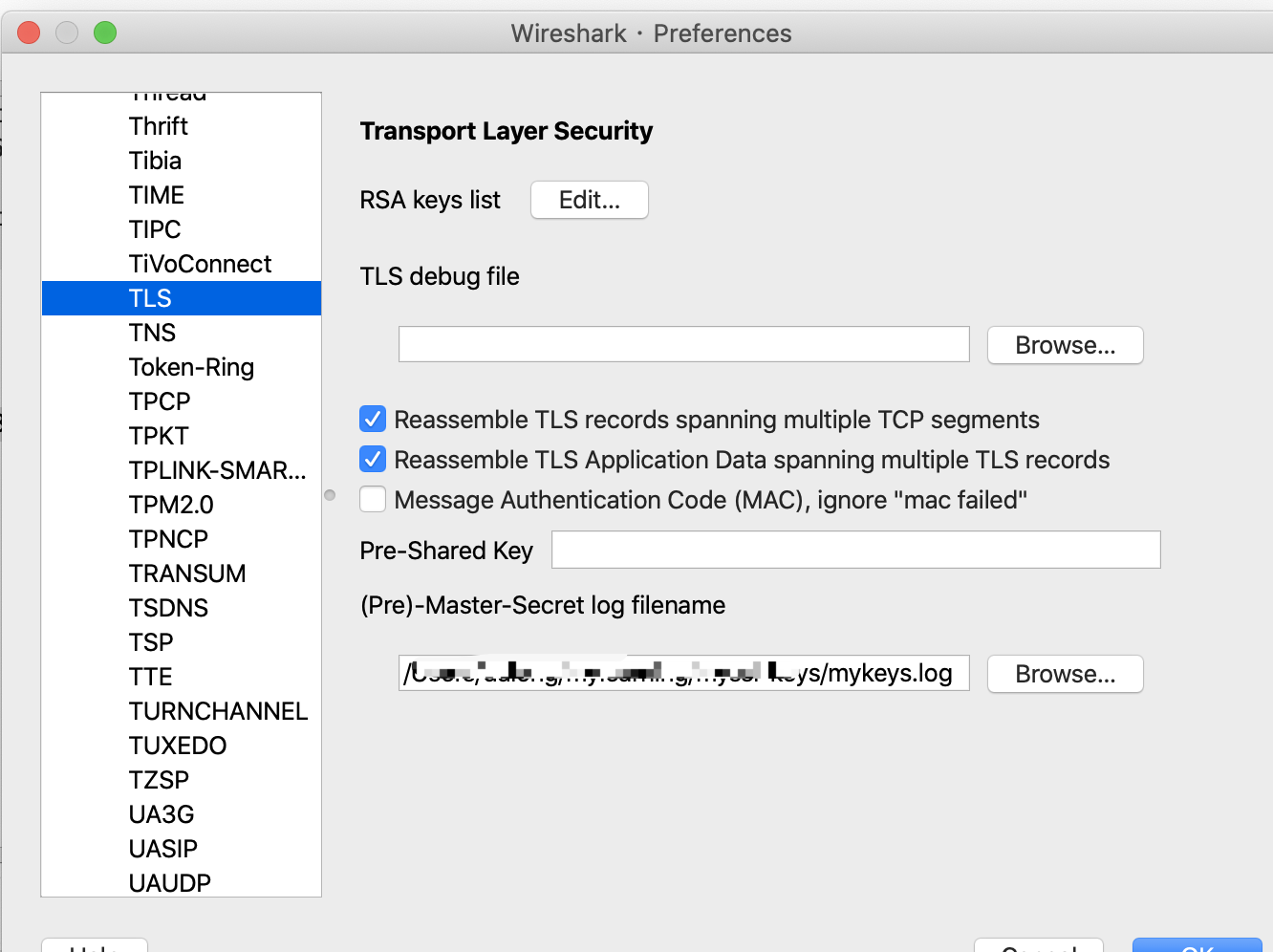The height and width of the screenshot is (952, 1273).
Task: Select Thrift in protocol list
Action: 182,126
